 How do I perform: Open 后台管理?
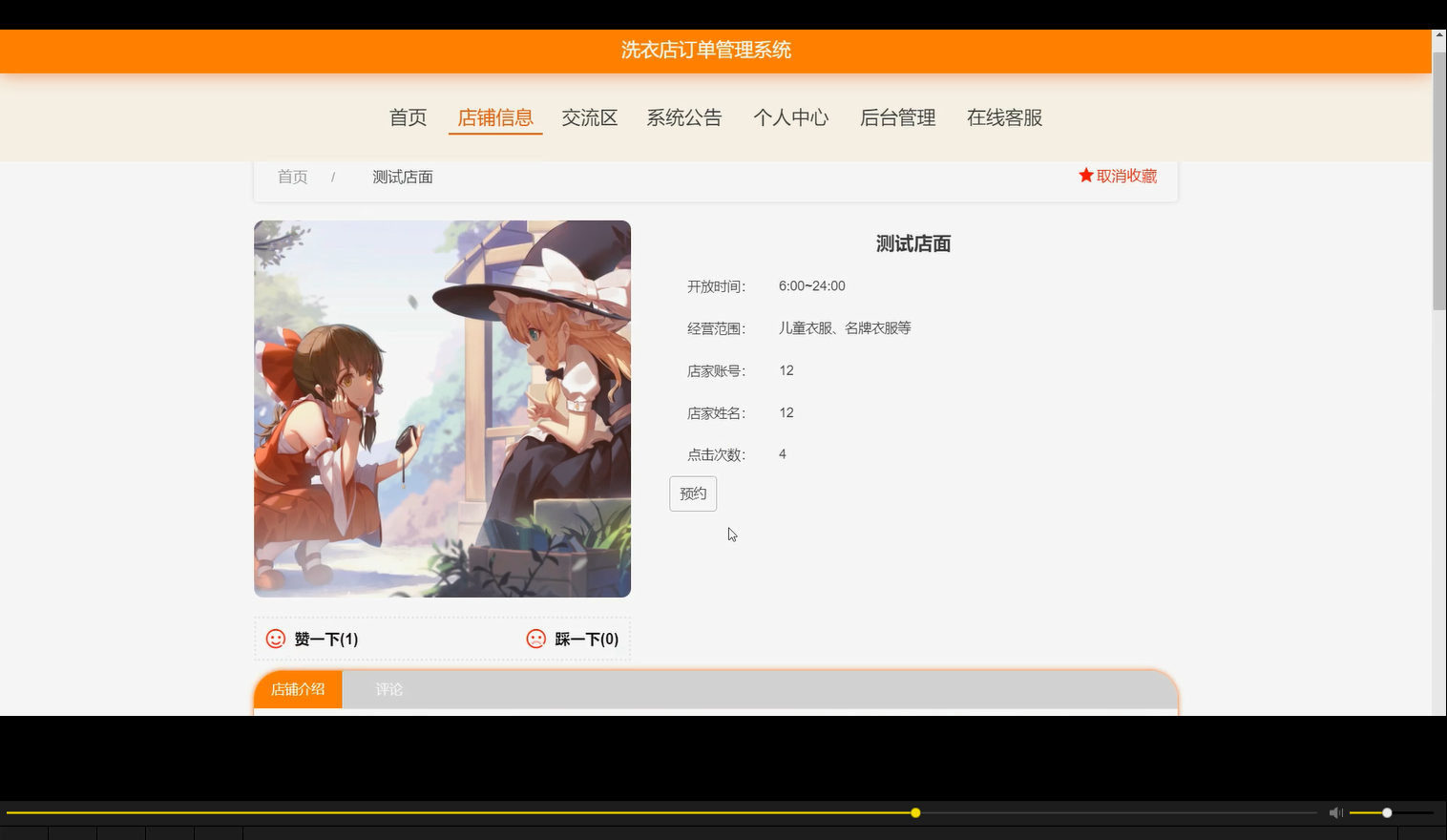tap(897, 116)
